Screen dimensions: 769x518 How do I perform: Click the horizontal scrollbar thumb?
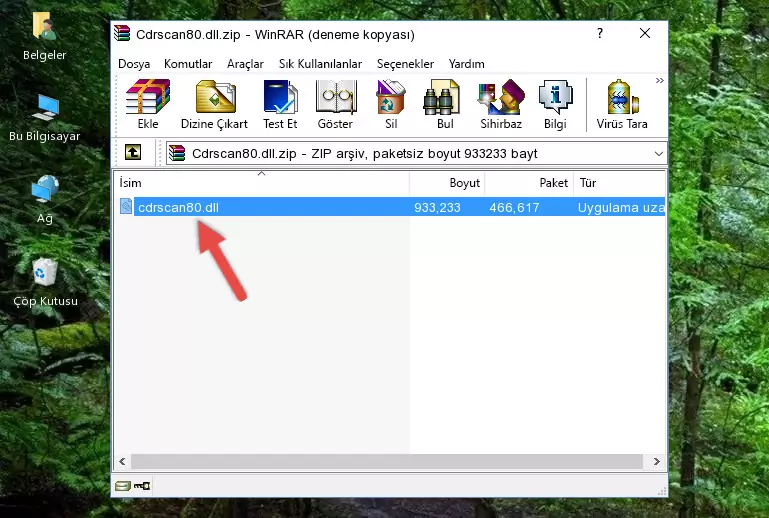(386, 461)
